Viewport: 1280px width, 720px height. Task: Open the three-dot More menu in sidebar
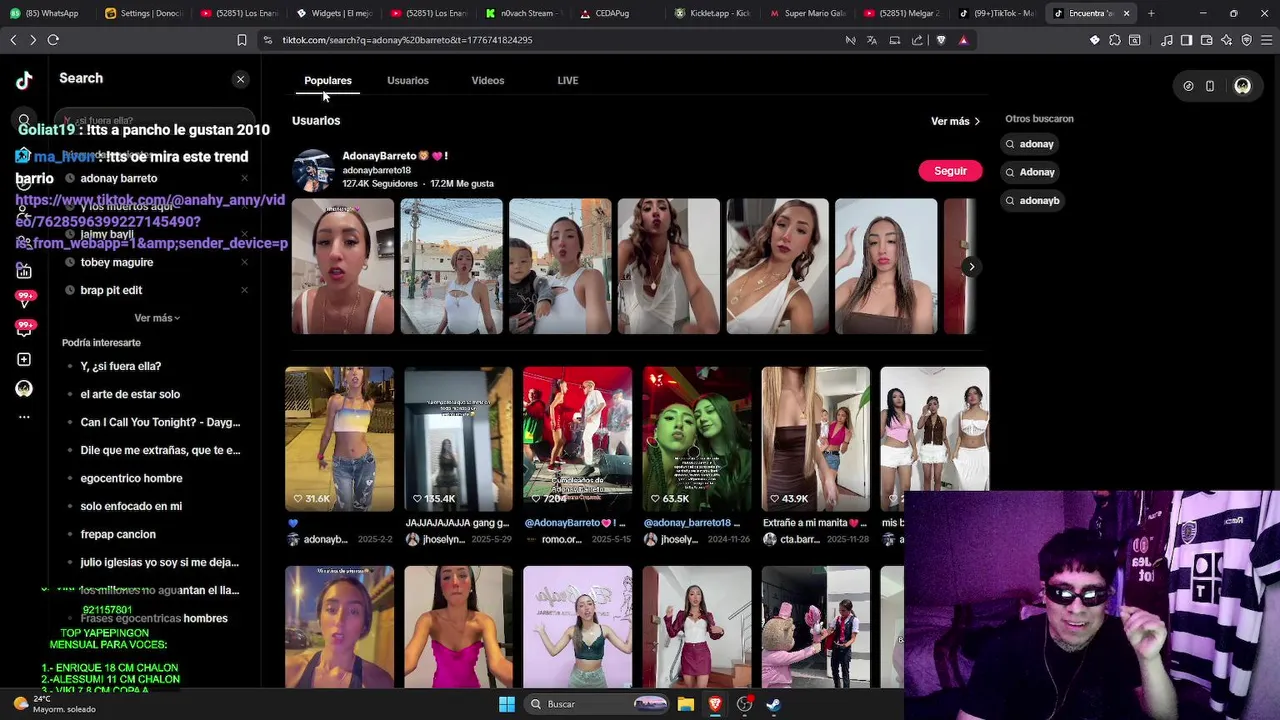click(x=24, y=417)
